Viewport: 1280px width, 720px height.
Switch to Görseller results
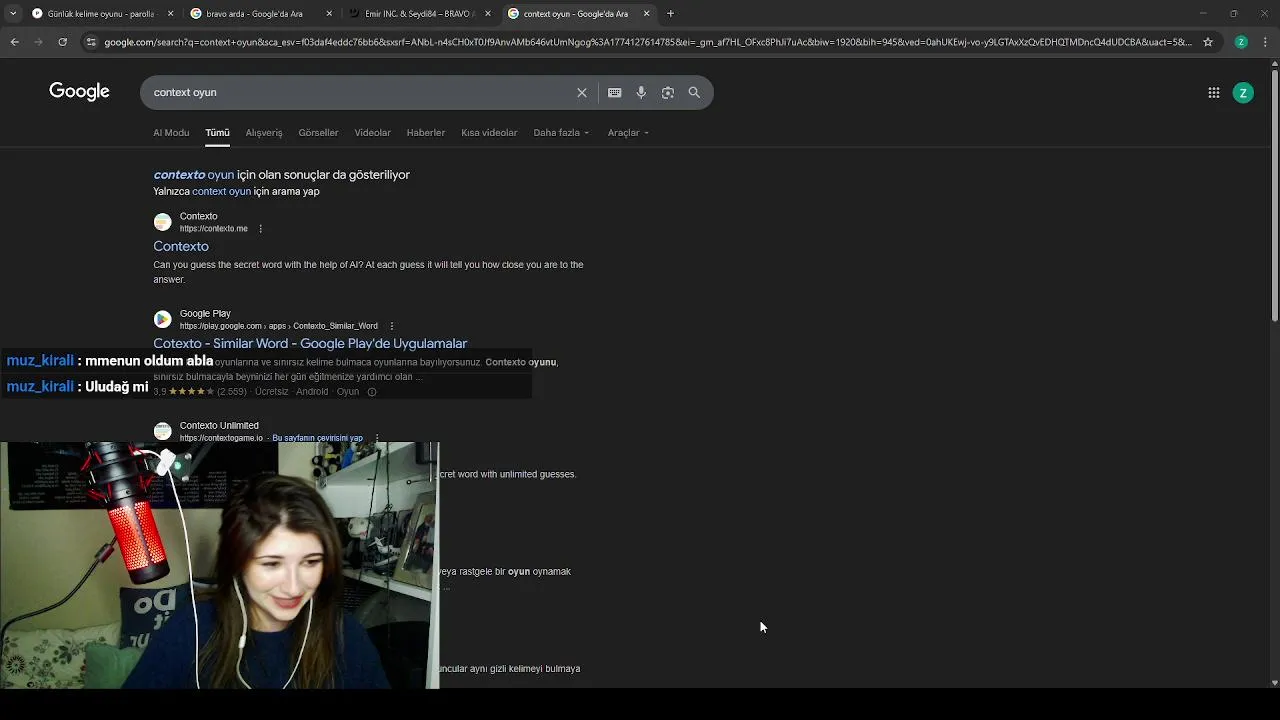(x=318, y=133)
